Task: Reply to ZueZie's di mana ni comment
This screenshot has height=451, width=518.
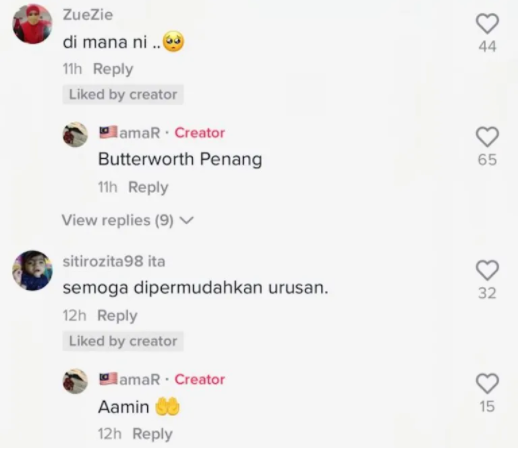Action: pos(113,69)
